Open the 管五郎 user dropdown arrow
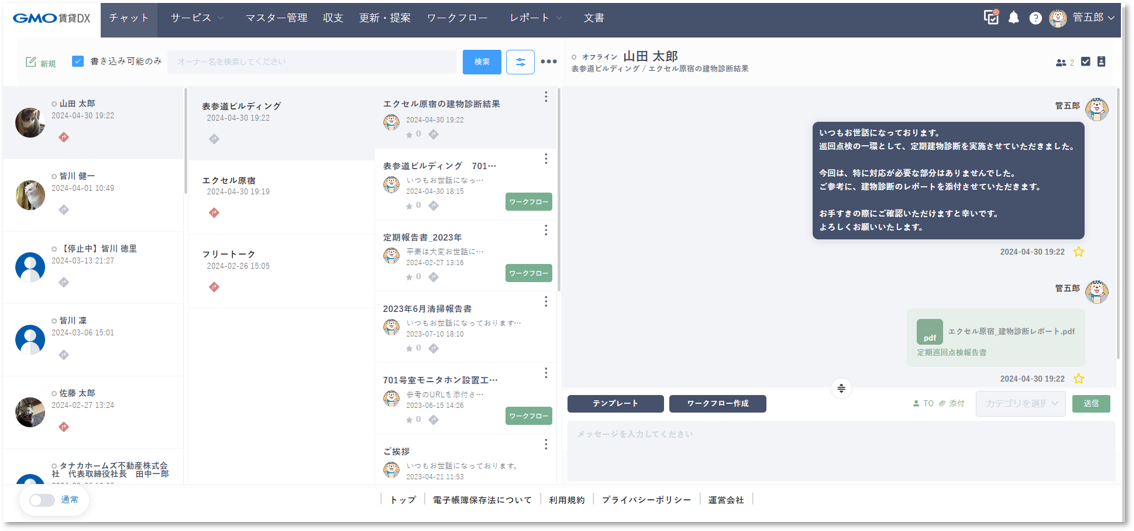This screenshot has height=531, width=1134. pyautogui.click(x=1111, y=18)
